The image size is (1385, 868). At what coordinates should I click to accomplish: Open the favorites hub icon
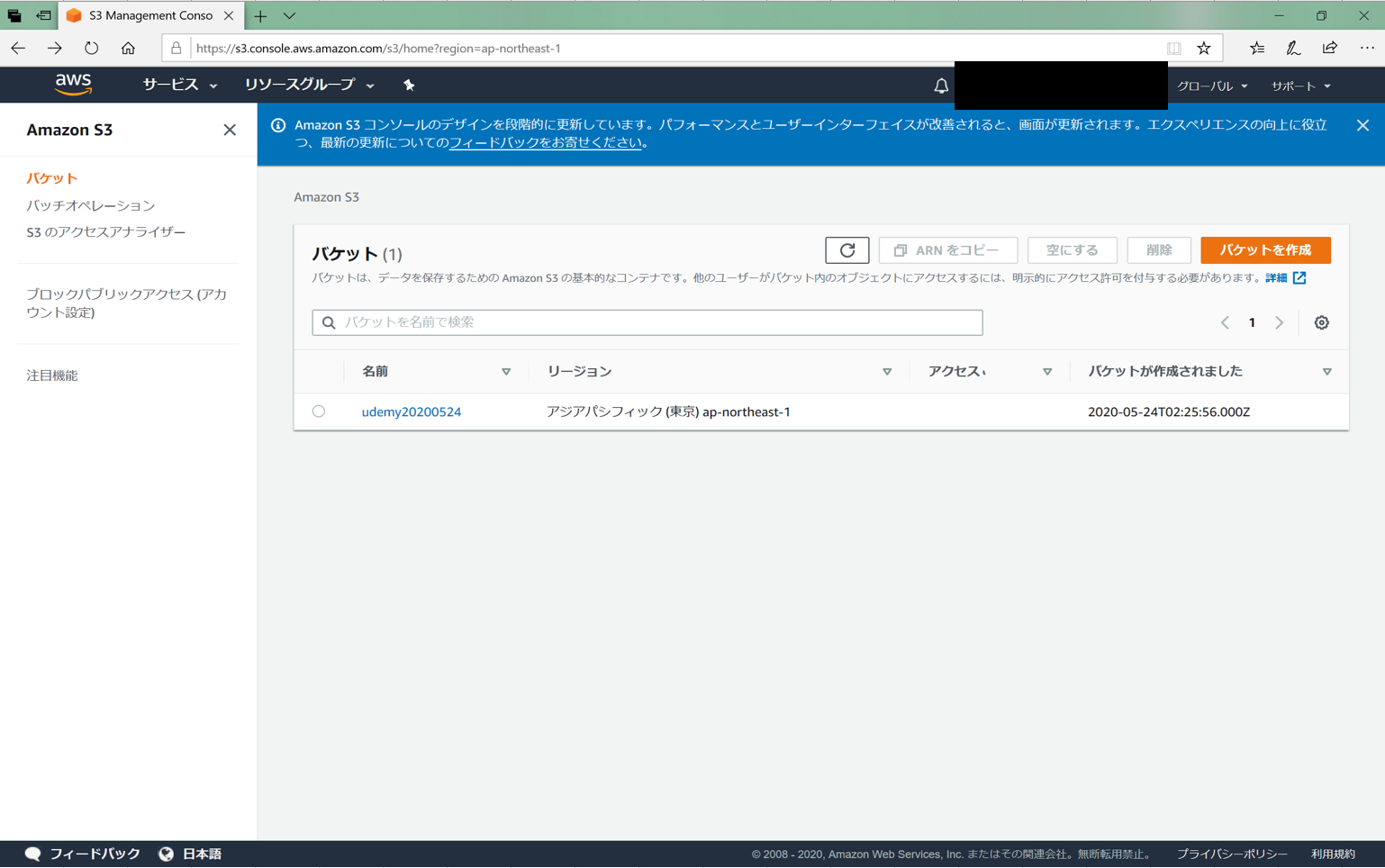pos(1257,48)
